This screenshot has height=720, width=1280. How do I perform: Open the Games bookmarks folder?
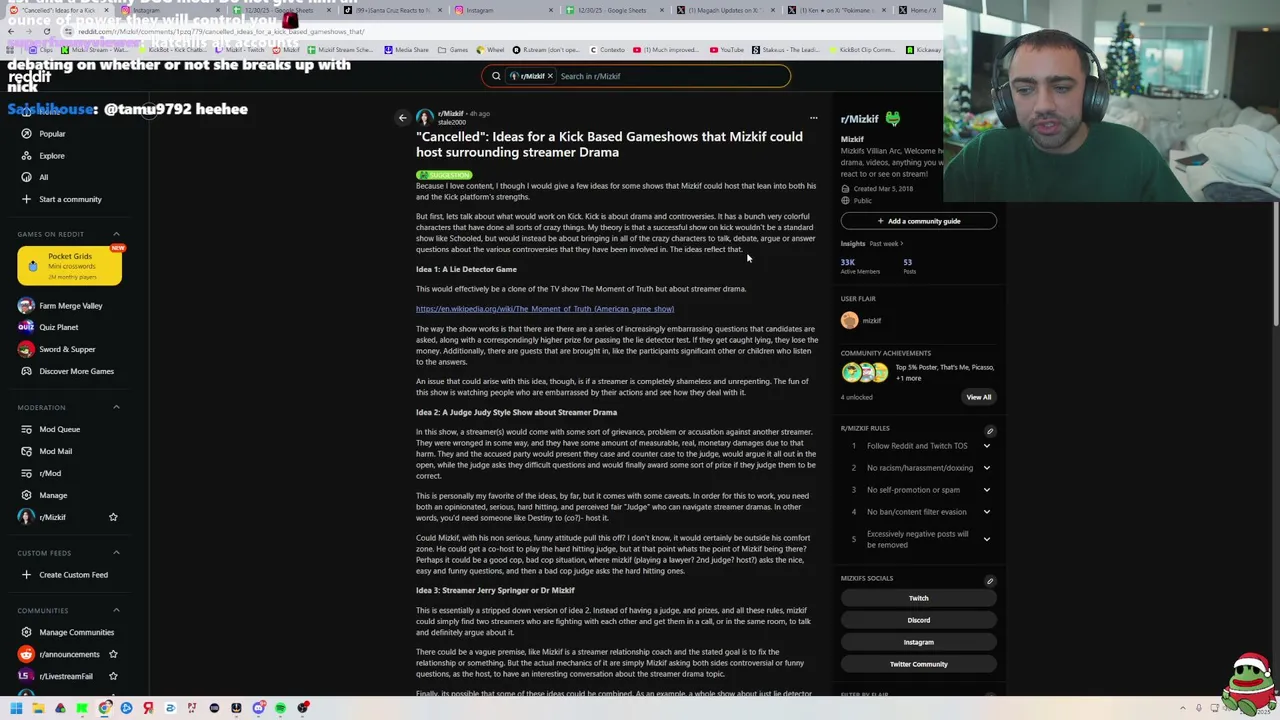click(x=453, y=50)
